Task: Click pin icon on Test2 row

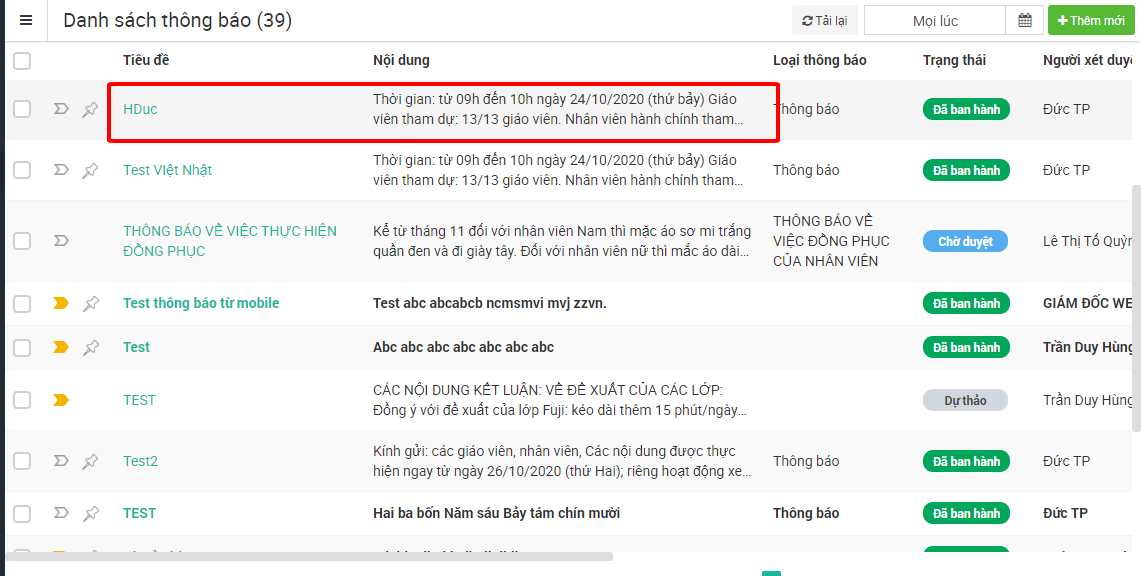Action: [x=90, y=461]
